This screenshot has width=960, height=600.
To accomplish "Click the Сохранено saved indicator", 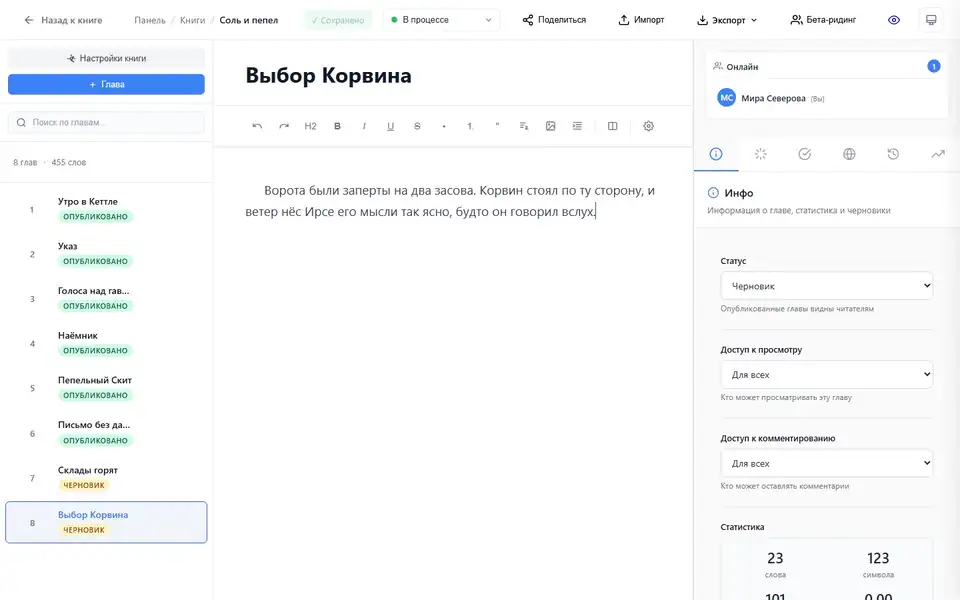I will click(x=338, y=20).
